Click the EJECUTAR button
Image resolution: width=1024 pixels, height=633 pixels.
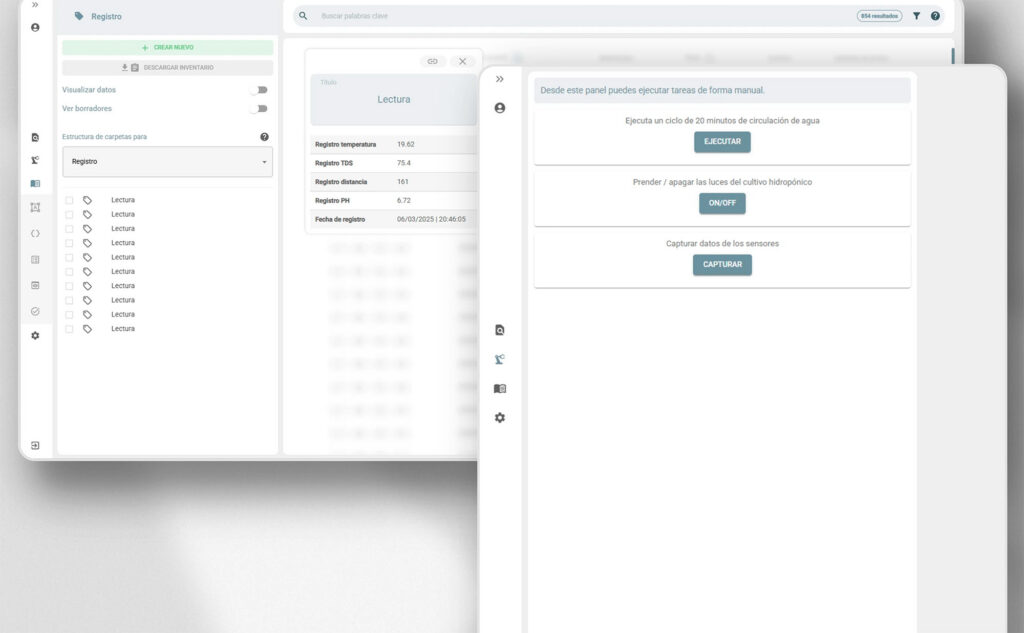722,142
